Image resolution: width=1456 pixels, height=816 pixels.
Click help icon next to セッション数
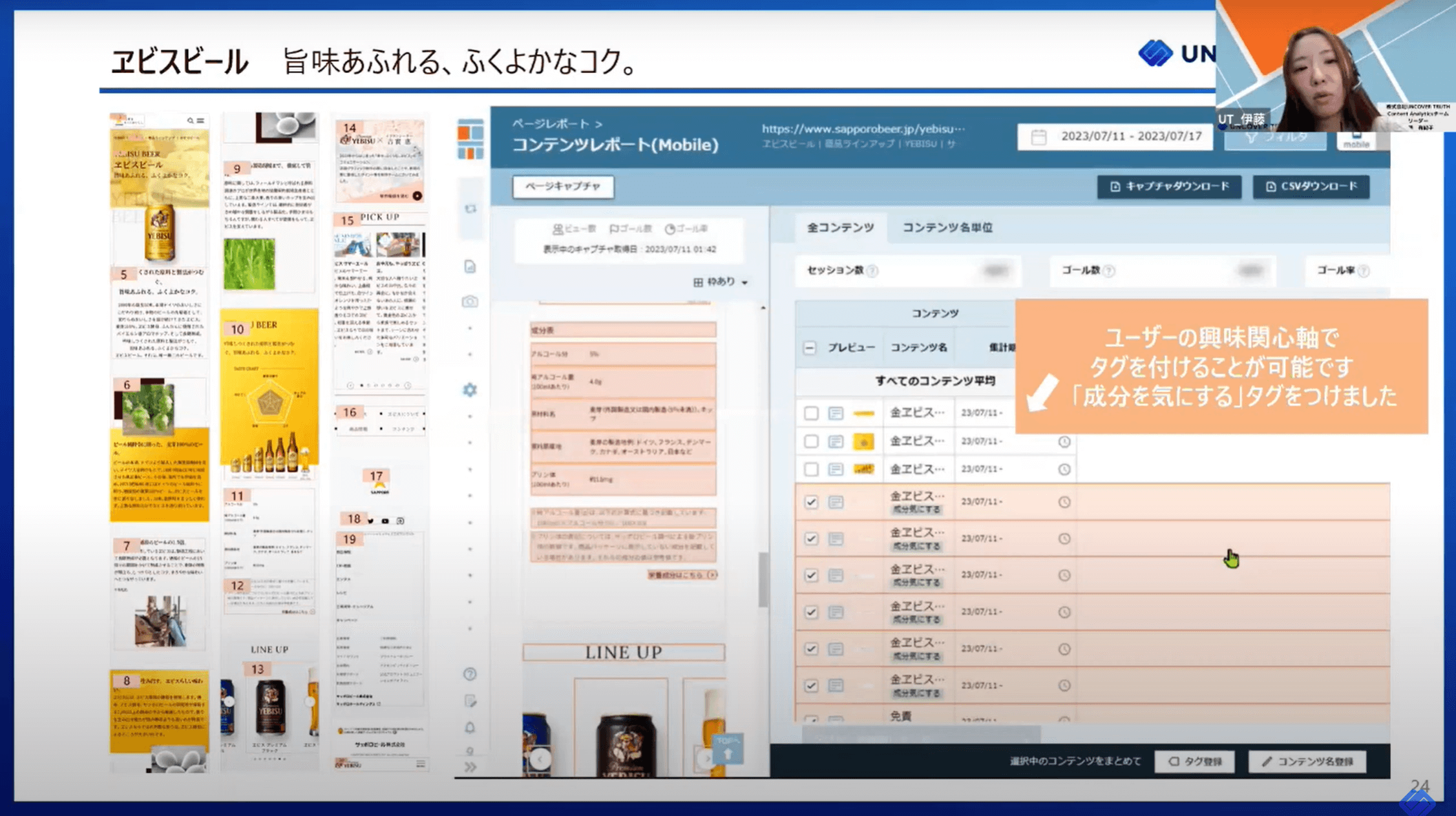tap(872, 271)
